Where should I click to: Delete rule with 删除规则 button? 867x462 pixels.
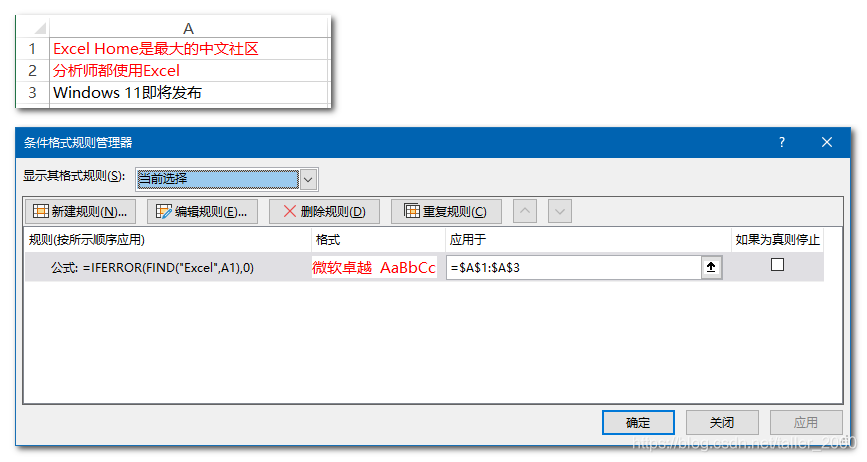point(324,211)
